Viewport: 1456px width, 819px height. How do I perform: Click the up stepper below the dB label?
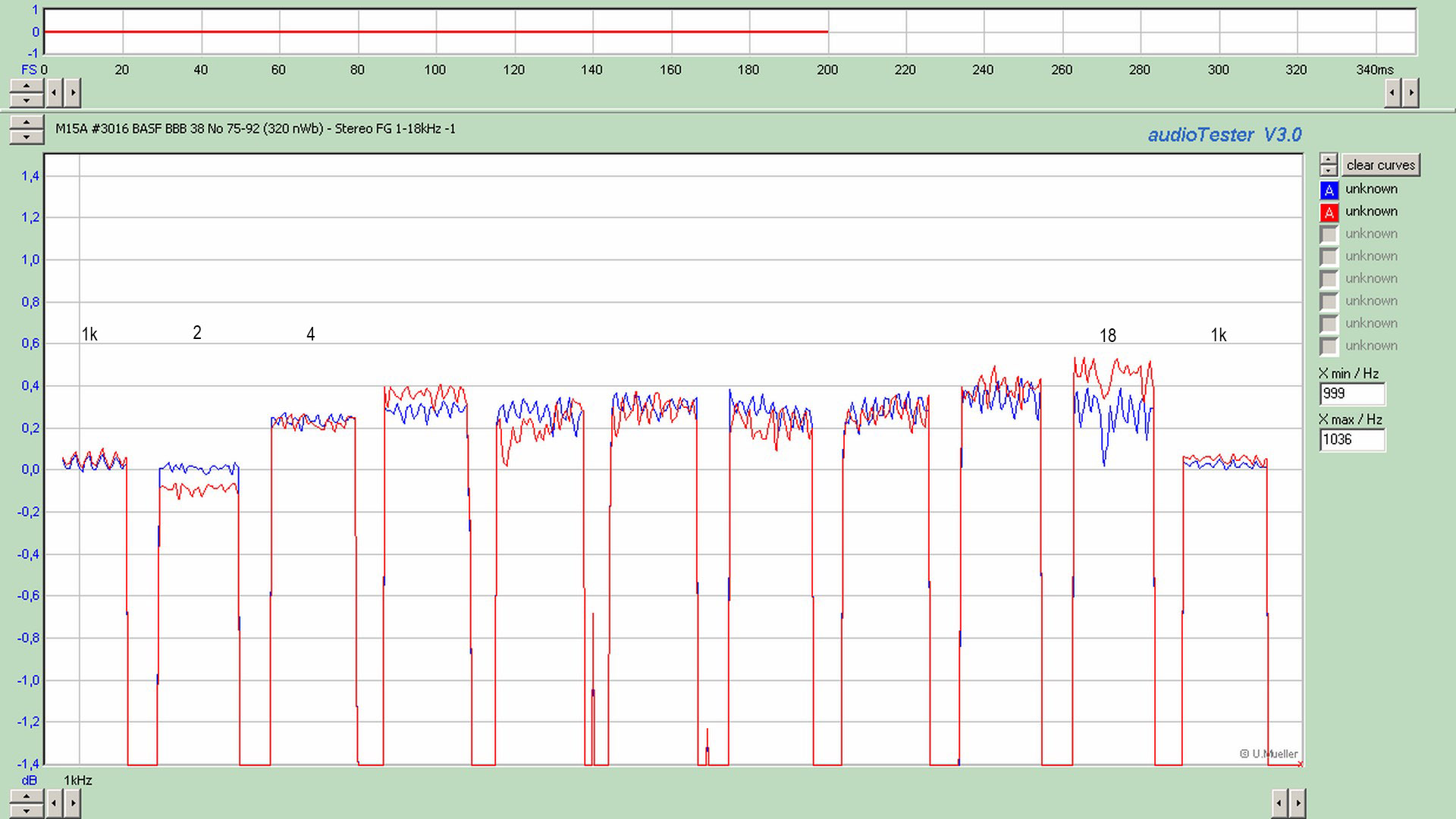coord(27,796)
